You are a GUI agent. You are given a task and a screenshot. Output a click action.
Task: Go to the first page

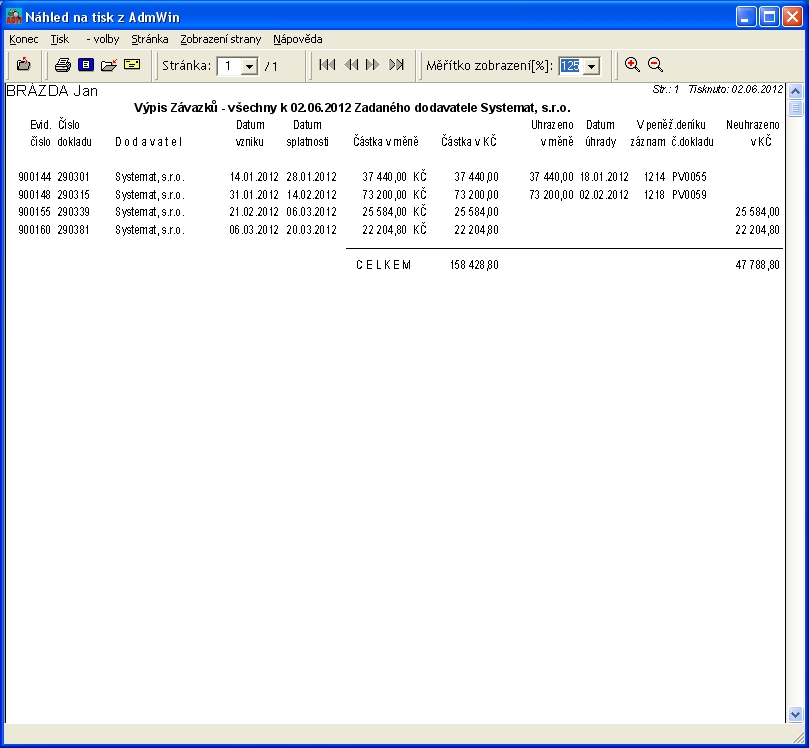(327, 65)
